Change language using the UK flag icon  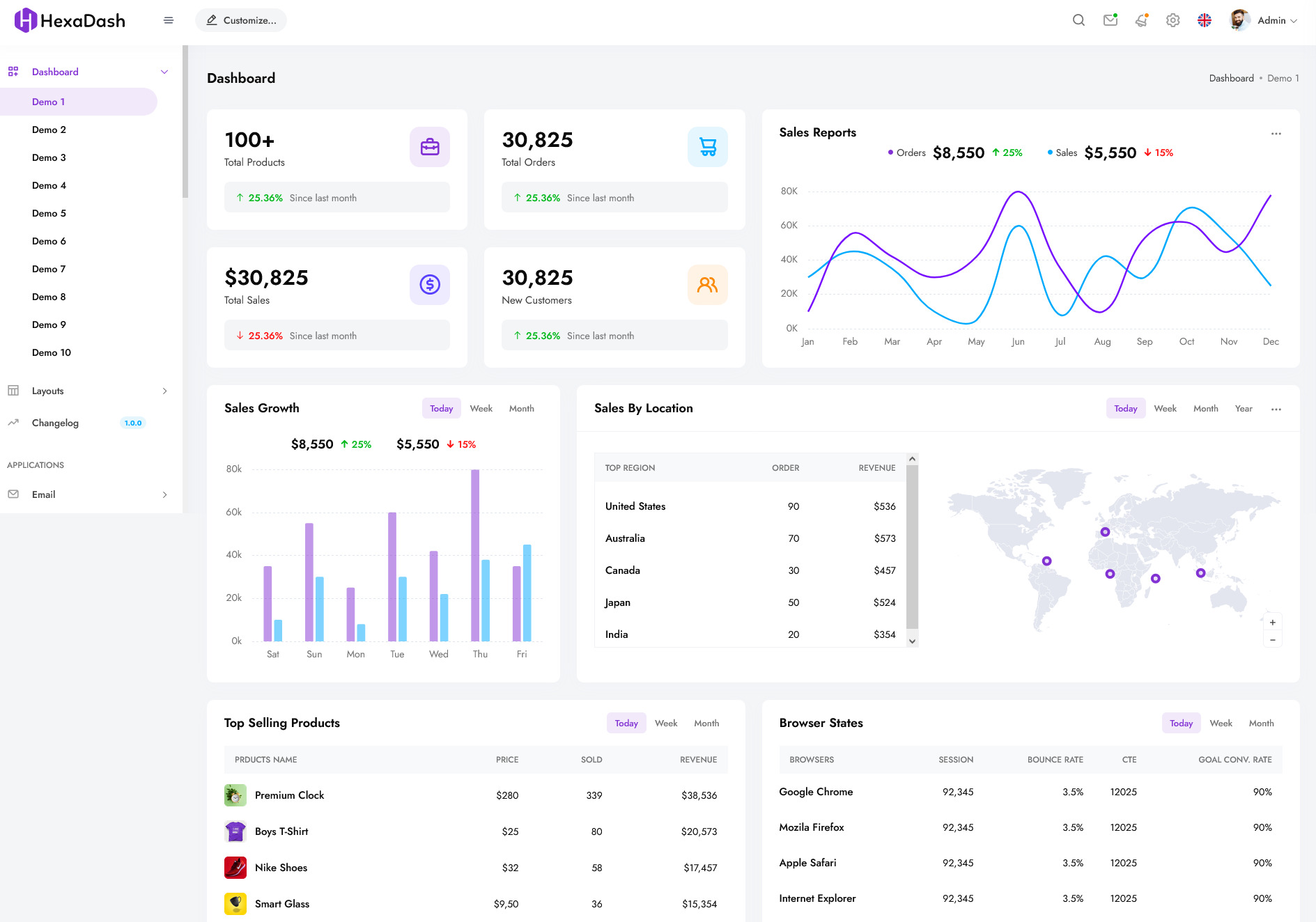pyautogui.click(x=1205, y=20)
